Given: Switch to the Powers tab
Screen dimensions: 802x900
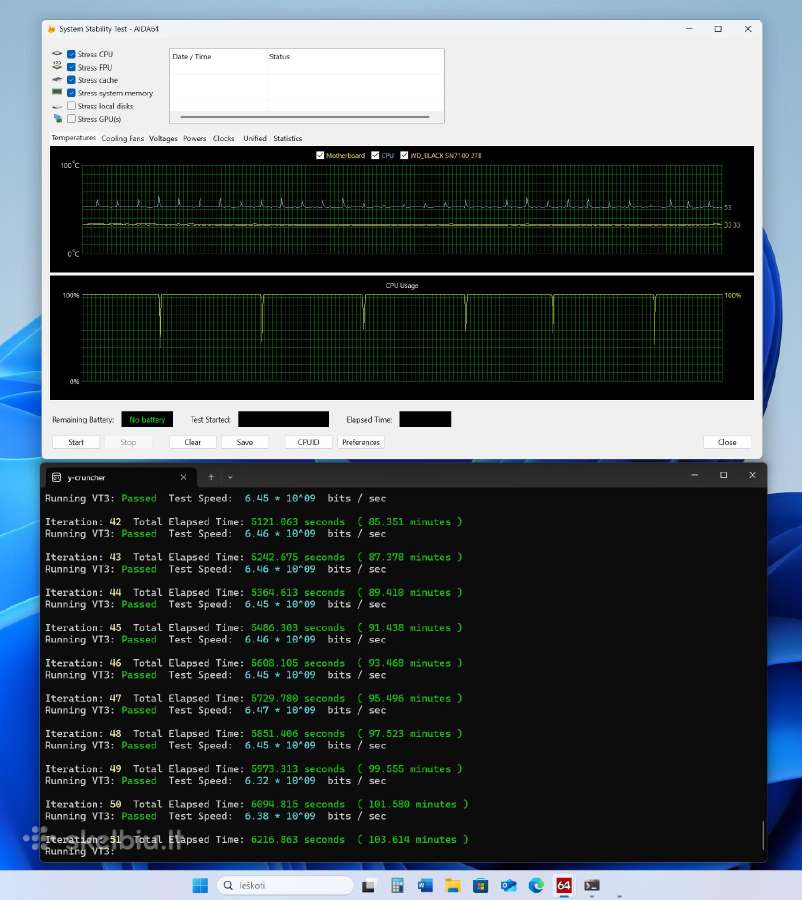Looking at the screenshot, I should pyautogui.click(x=195, y=138).
